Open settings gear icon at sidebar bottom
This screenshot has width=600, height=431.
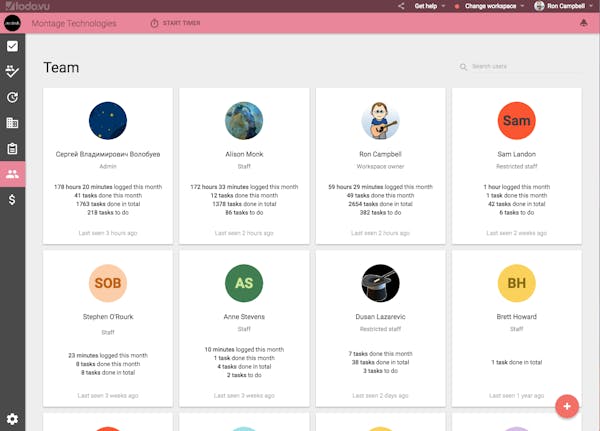12,419
